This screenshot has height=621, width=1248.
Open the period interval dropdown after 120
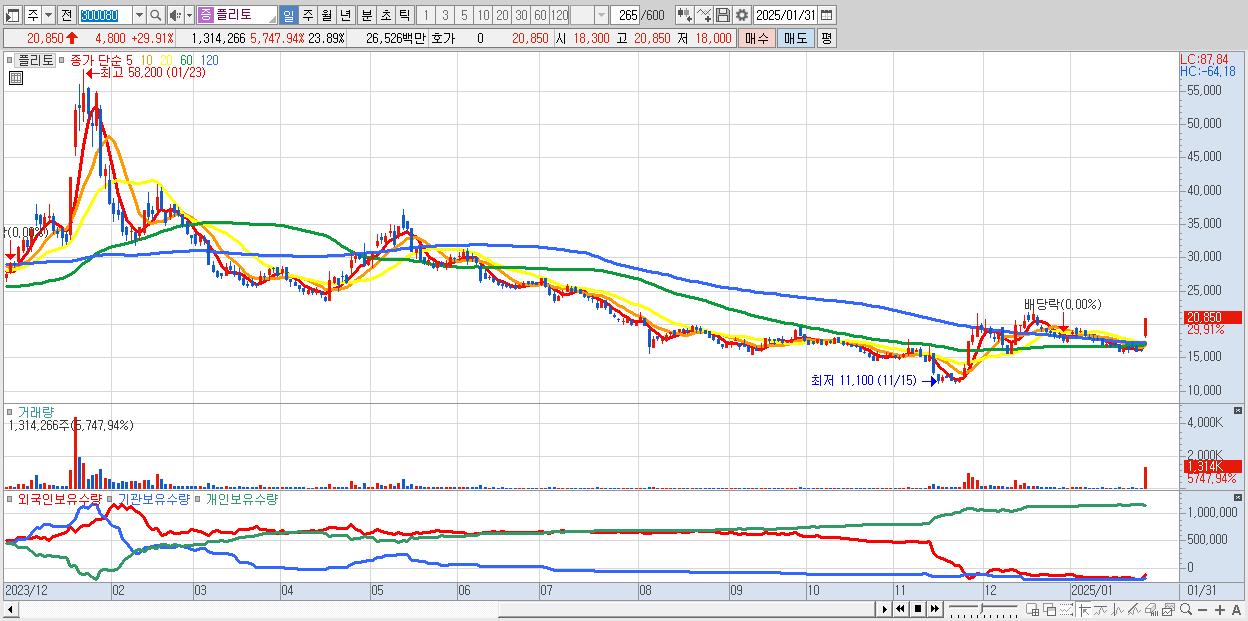coord(601,16)
